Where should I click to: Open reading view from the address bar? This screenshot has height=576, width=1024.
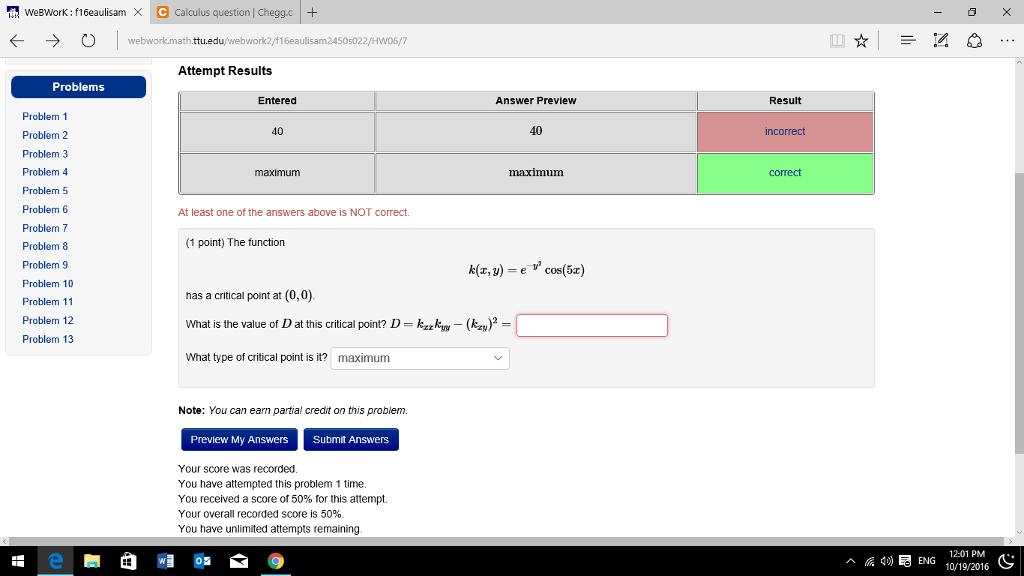[836, 40]
